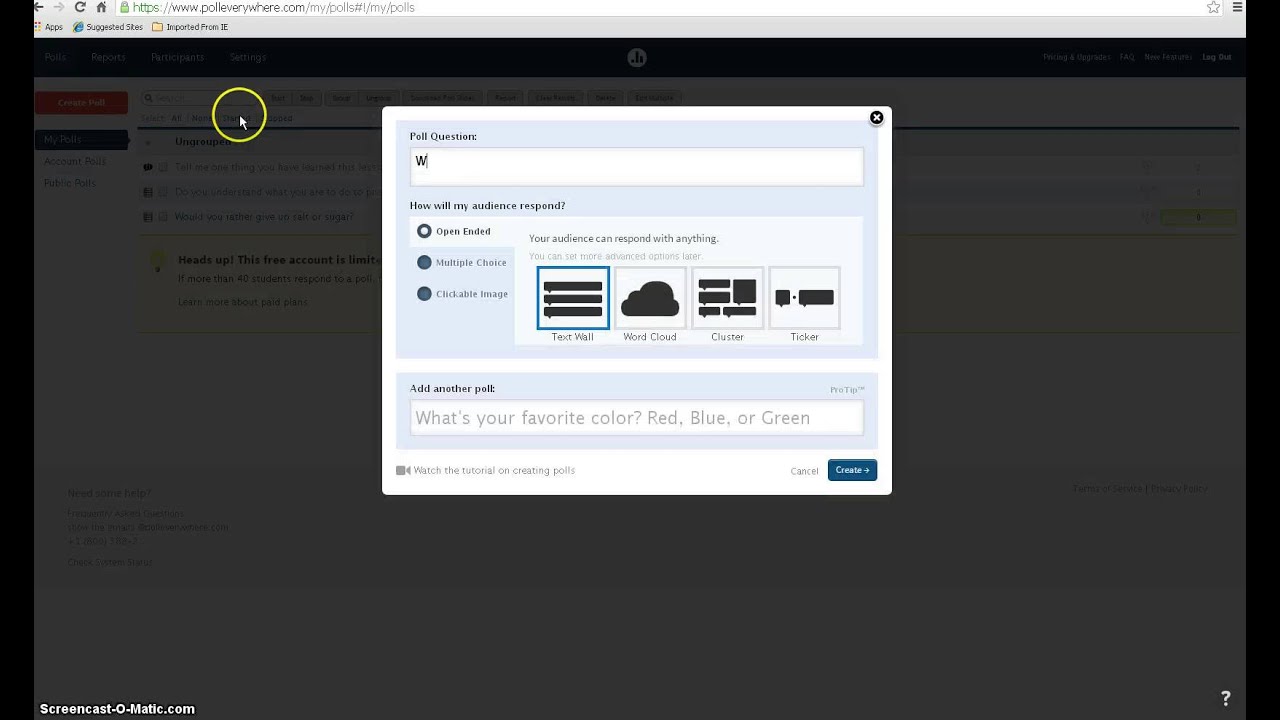Open the New Features link
The width and height of the screenshot is (1280, 720).
pos(1168,57)
